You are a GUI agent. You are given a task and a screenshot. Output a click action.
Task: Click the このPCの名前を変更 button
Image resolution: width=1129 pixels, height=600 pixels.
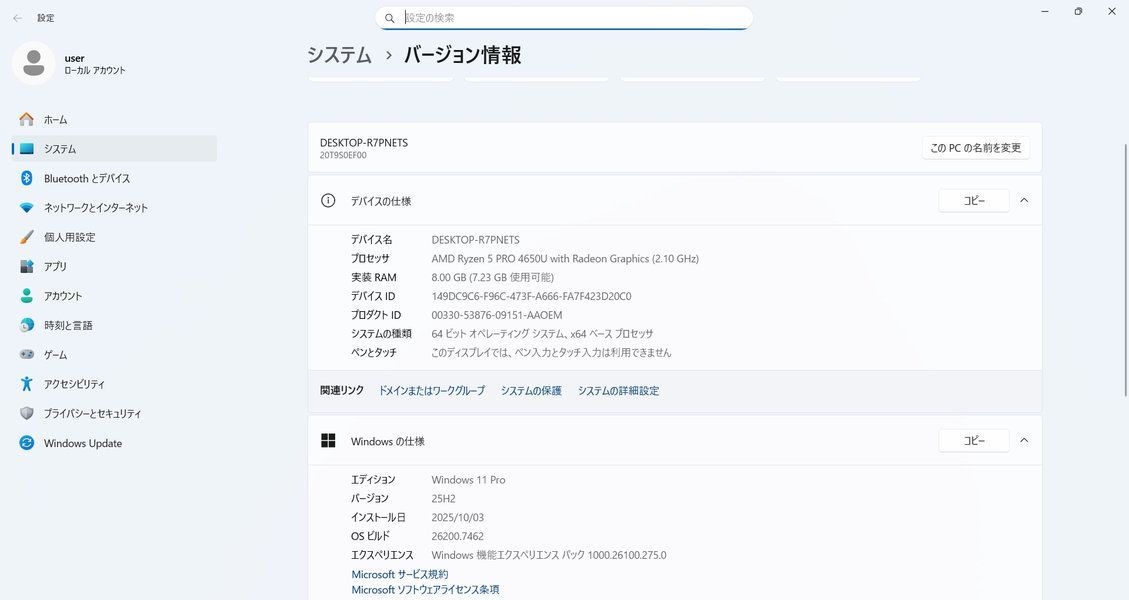tap(976, 147)
